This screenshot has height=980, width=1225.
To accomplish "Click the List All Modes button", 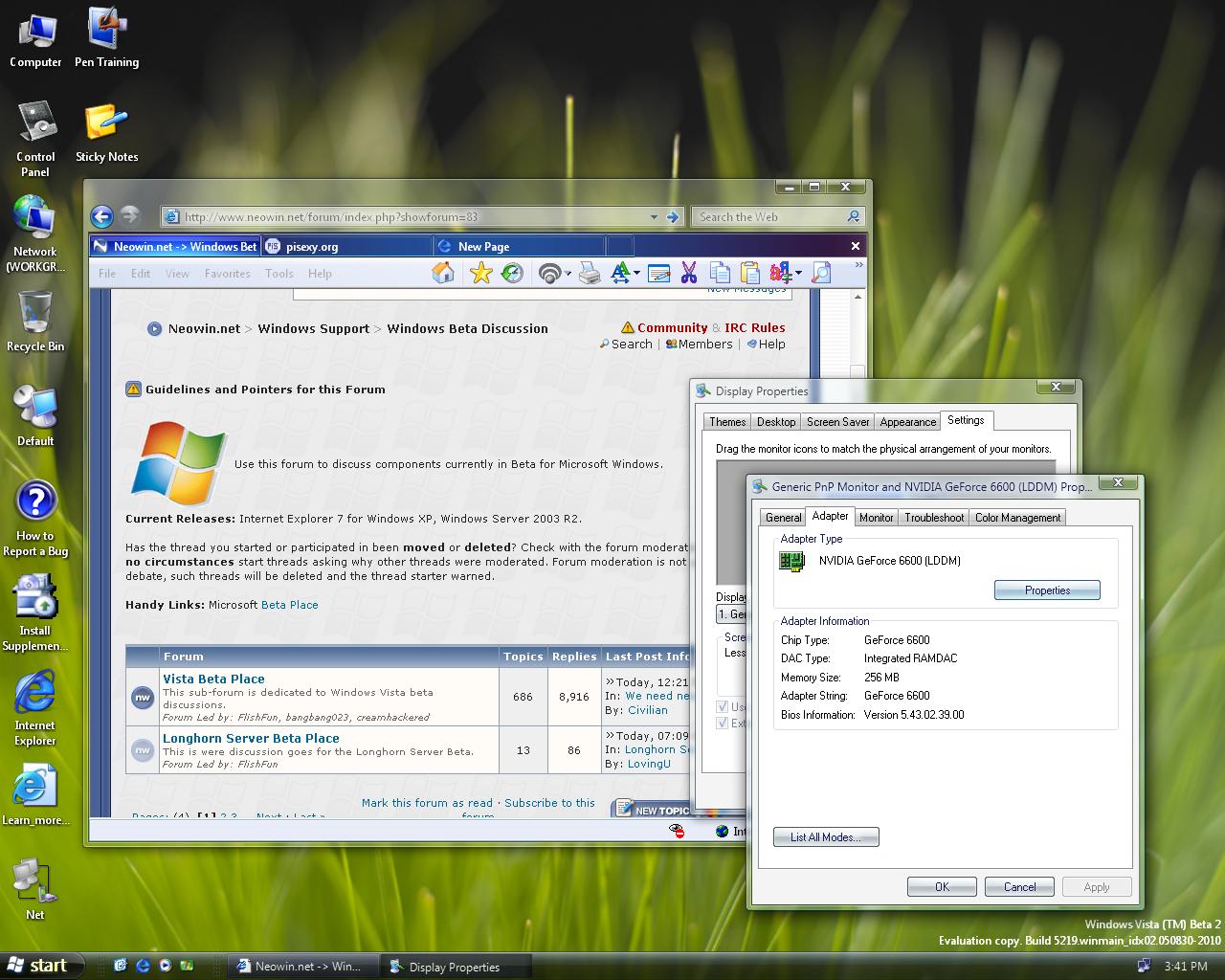I will tap(825, 837).
